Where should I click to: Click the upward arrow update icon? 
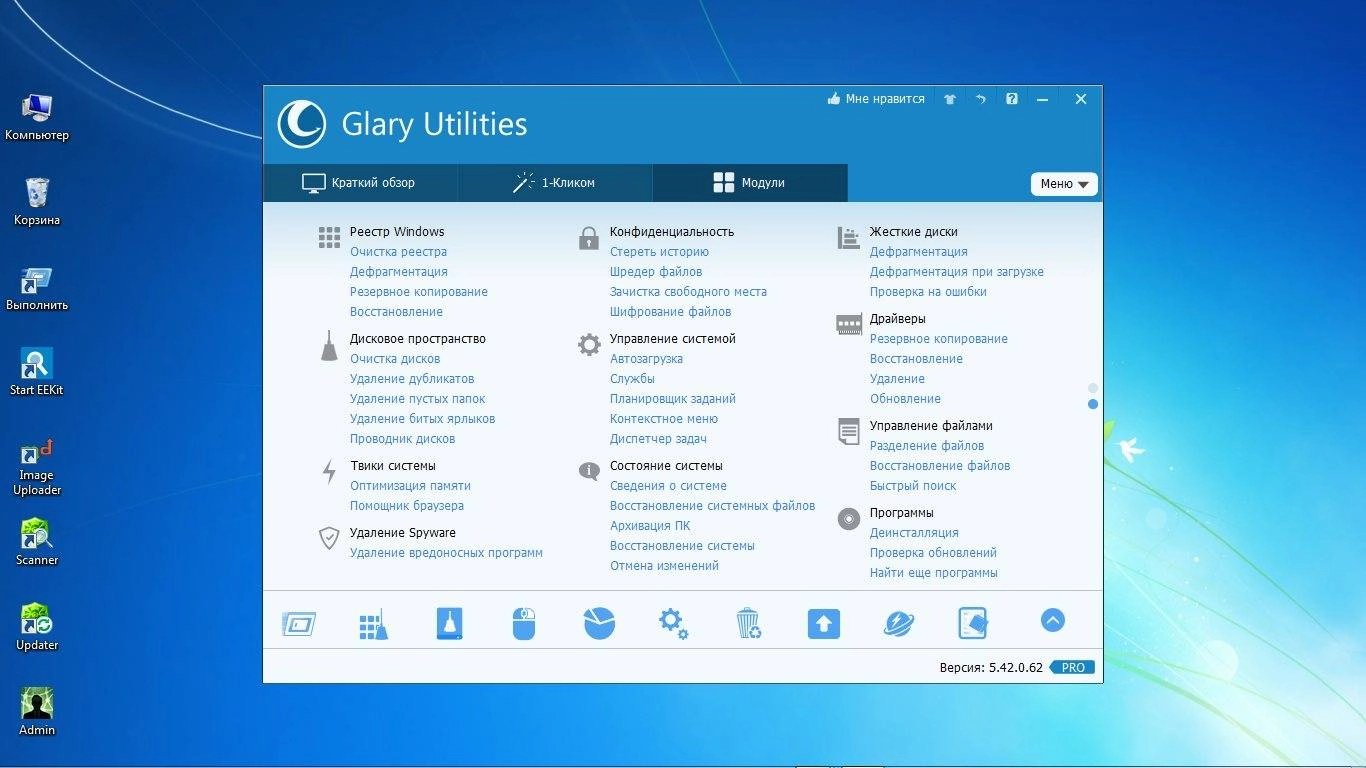(x=824, y=624)
